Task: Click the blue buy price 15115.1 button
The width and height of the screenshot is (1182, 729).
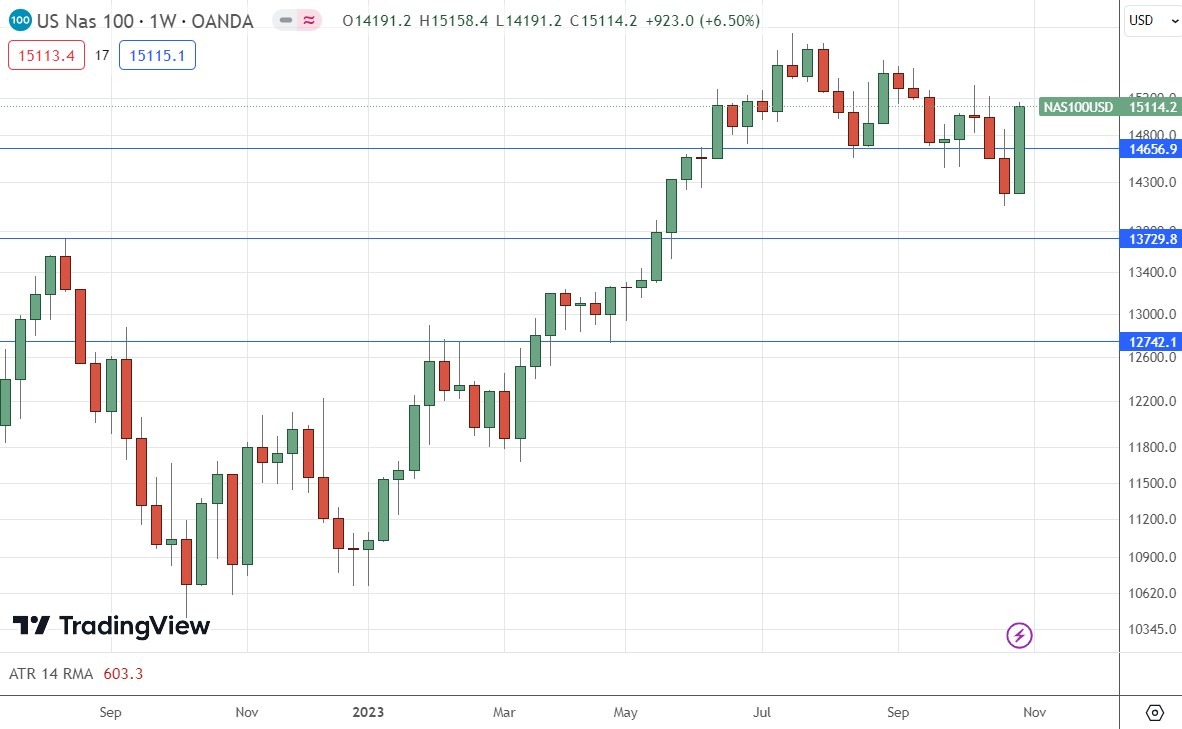Action: pyautogui.click(x=157, y=56)
